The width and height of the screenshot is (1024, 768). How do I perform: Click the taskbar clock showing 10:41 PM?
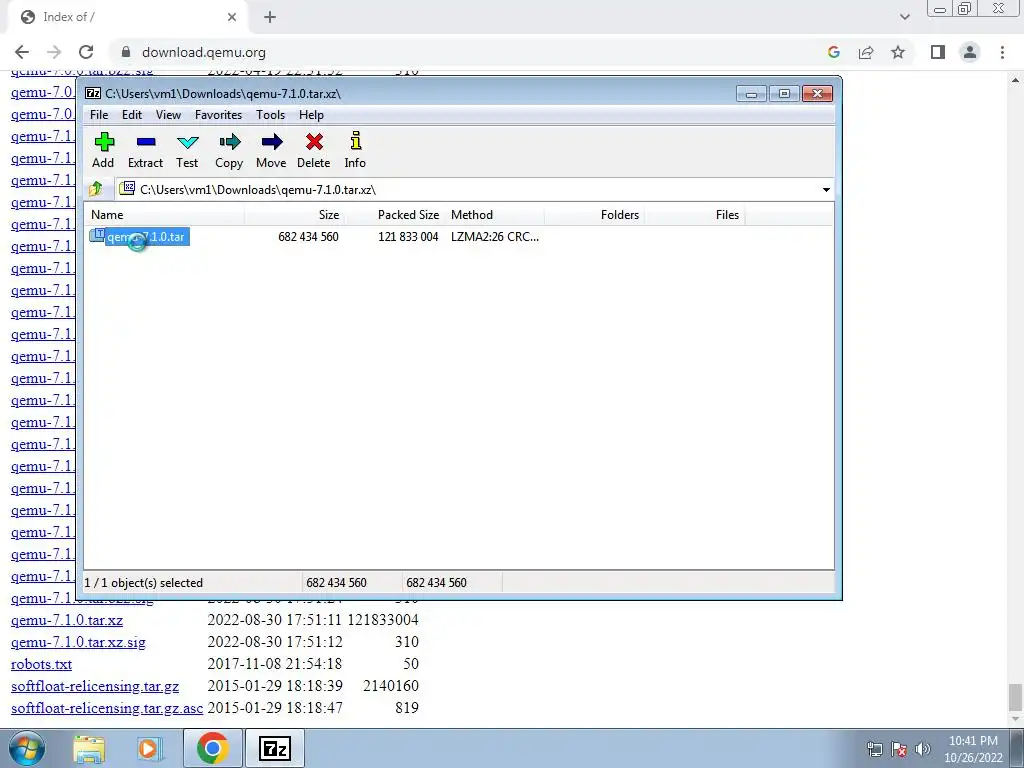973,749
